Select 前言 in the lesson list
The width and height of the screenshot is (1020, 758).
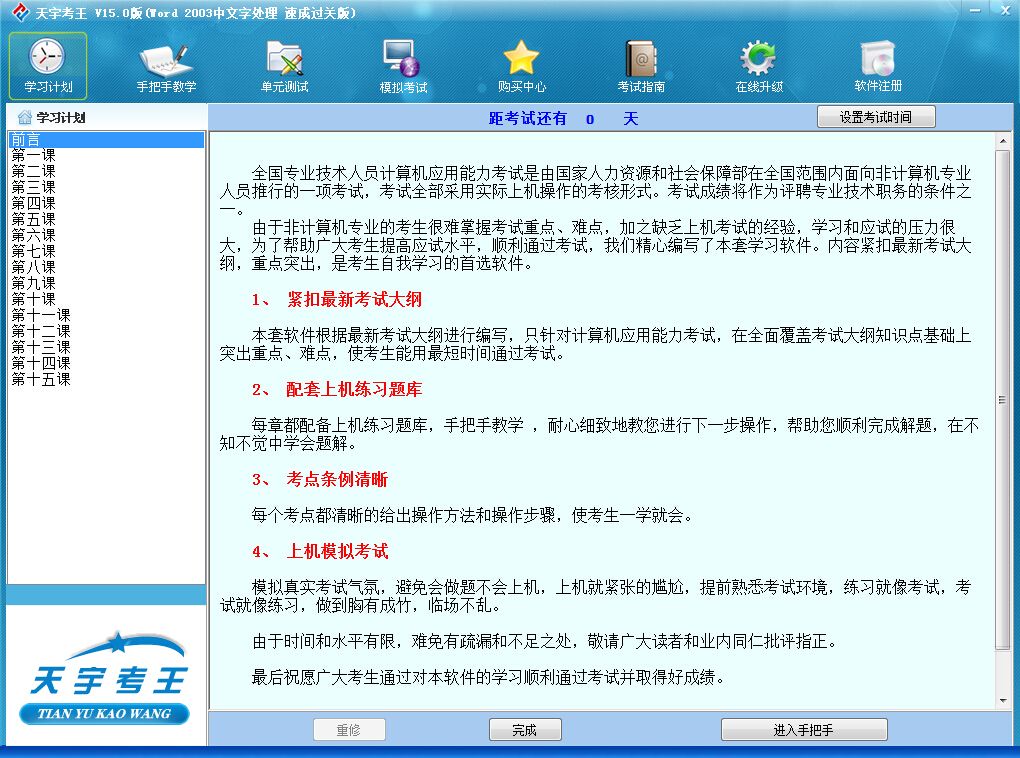point(106,139)
